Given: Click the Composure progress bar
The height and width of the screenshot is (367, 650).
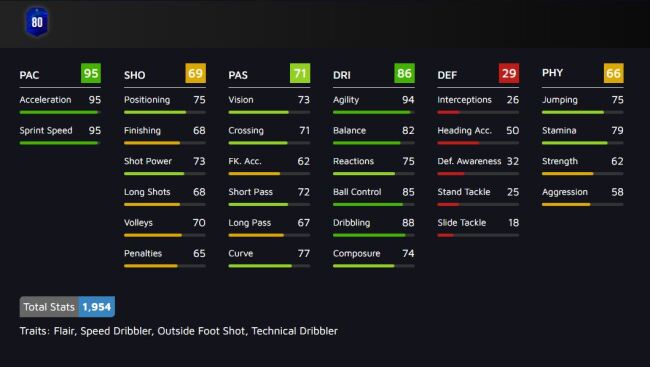Looking at the screenshot, I should (374, 266).
